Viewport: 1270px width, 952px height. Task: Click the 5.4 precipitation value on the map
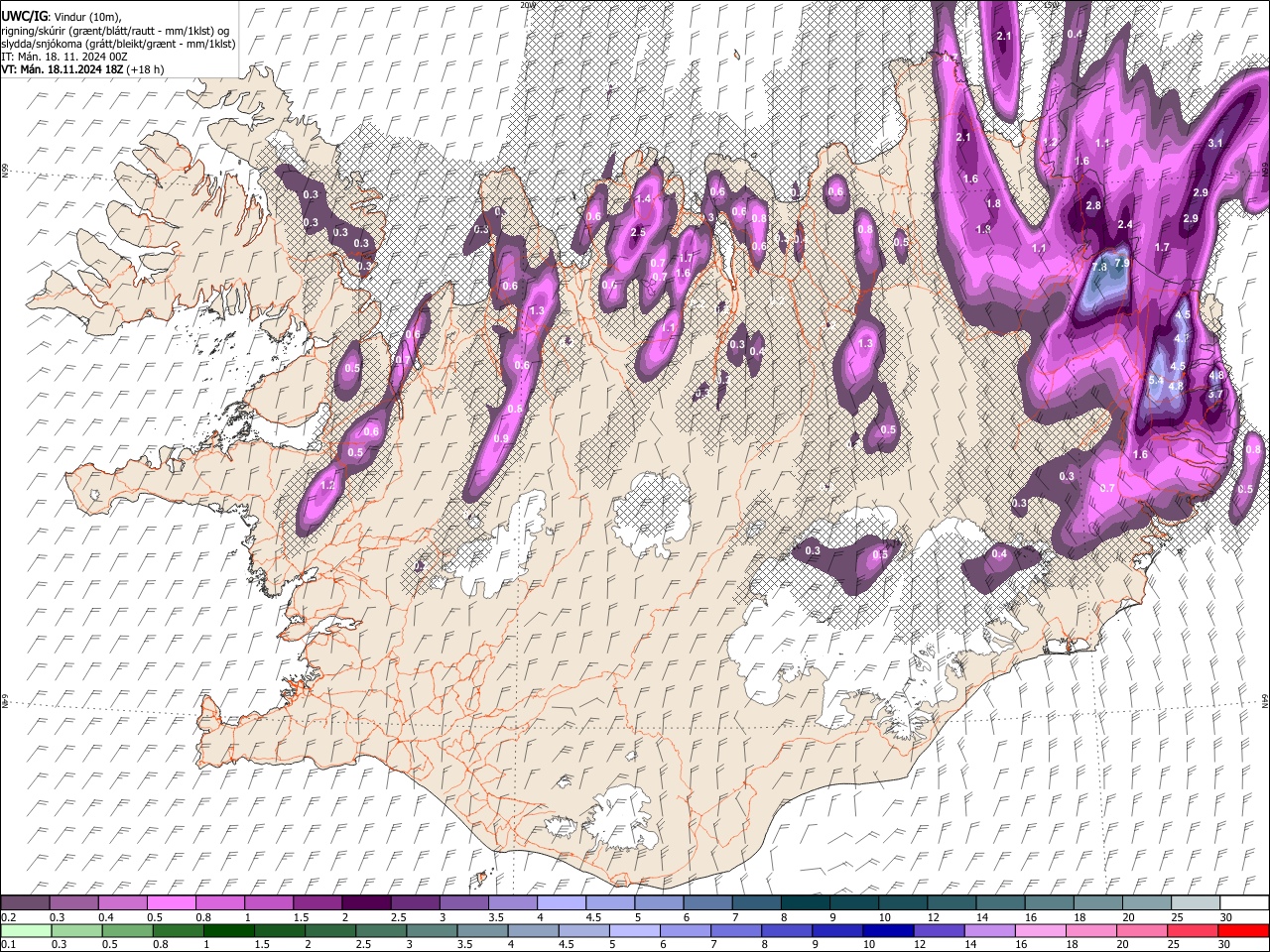pos(1156,380)
